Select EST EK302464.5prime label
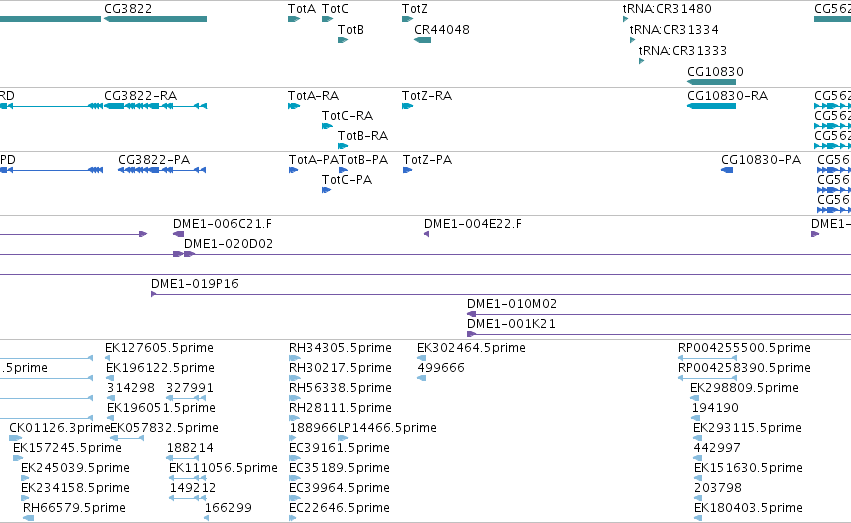This screenshot has height=523, width=851. pos(471,348)
